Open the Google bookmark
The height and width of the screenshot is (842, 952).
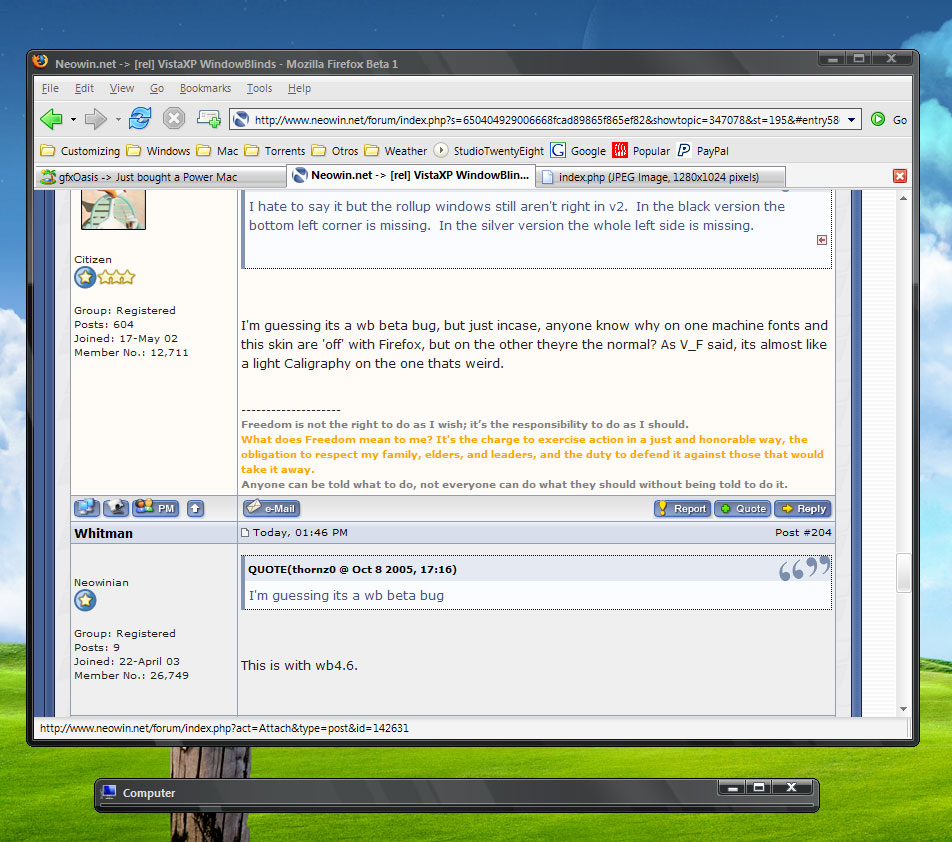point(578,151)
